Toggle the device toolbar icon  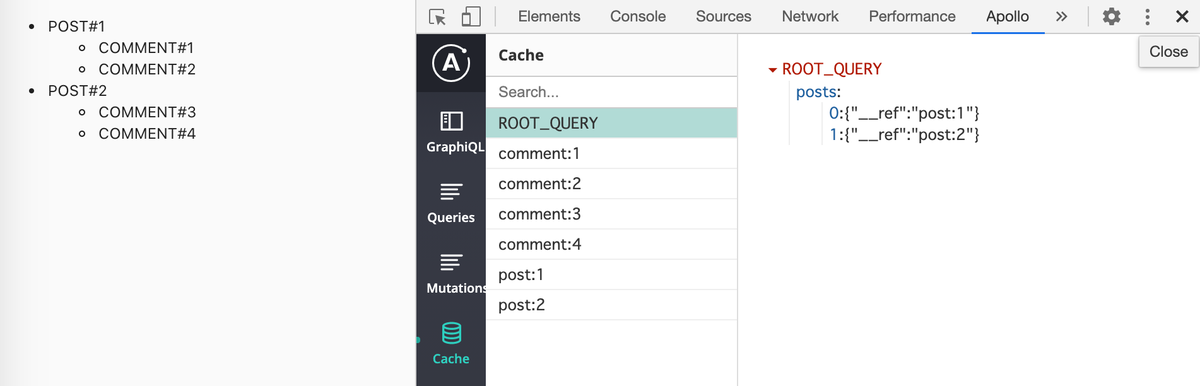click(x=472, y=17)
